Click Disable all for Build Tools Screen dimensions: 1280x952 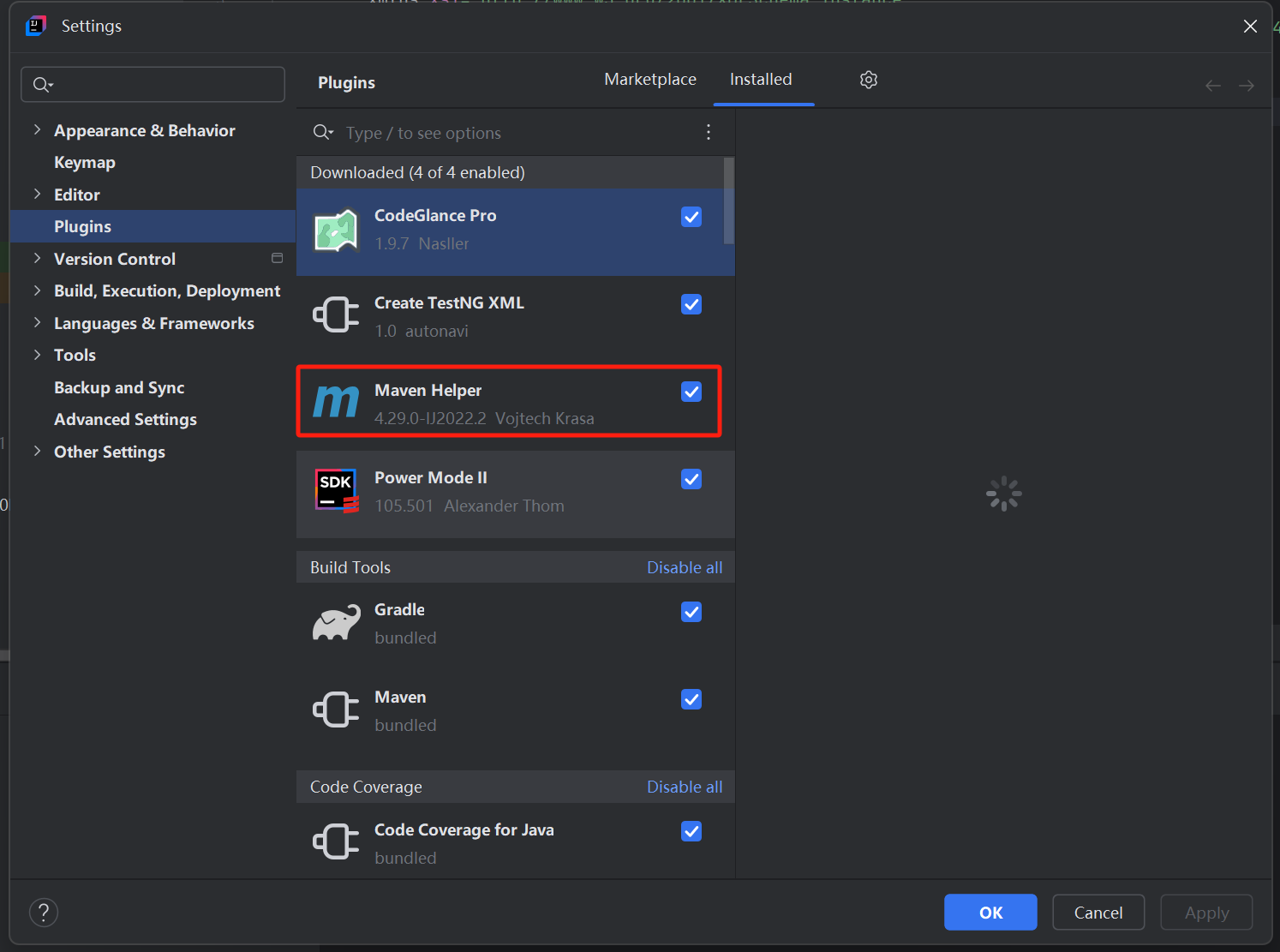(x=685, y=567)
